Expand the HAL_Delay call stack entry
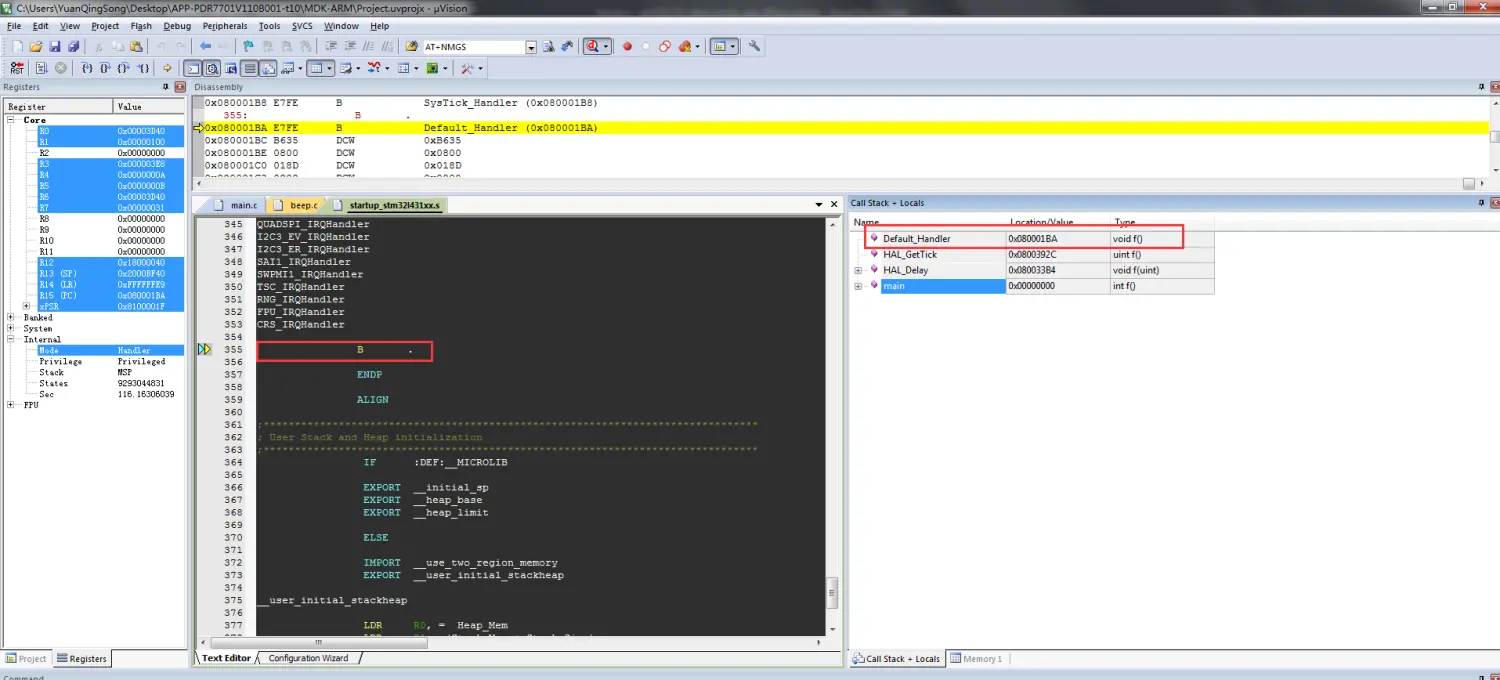This screenshot has width=1500, height=680. pos(858,270)
